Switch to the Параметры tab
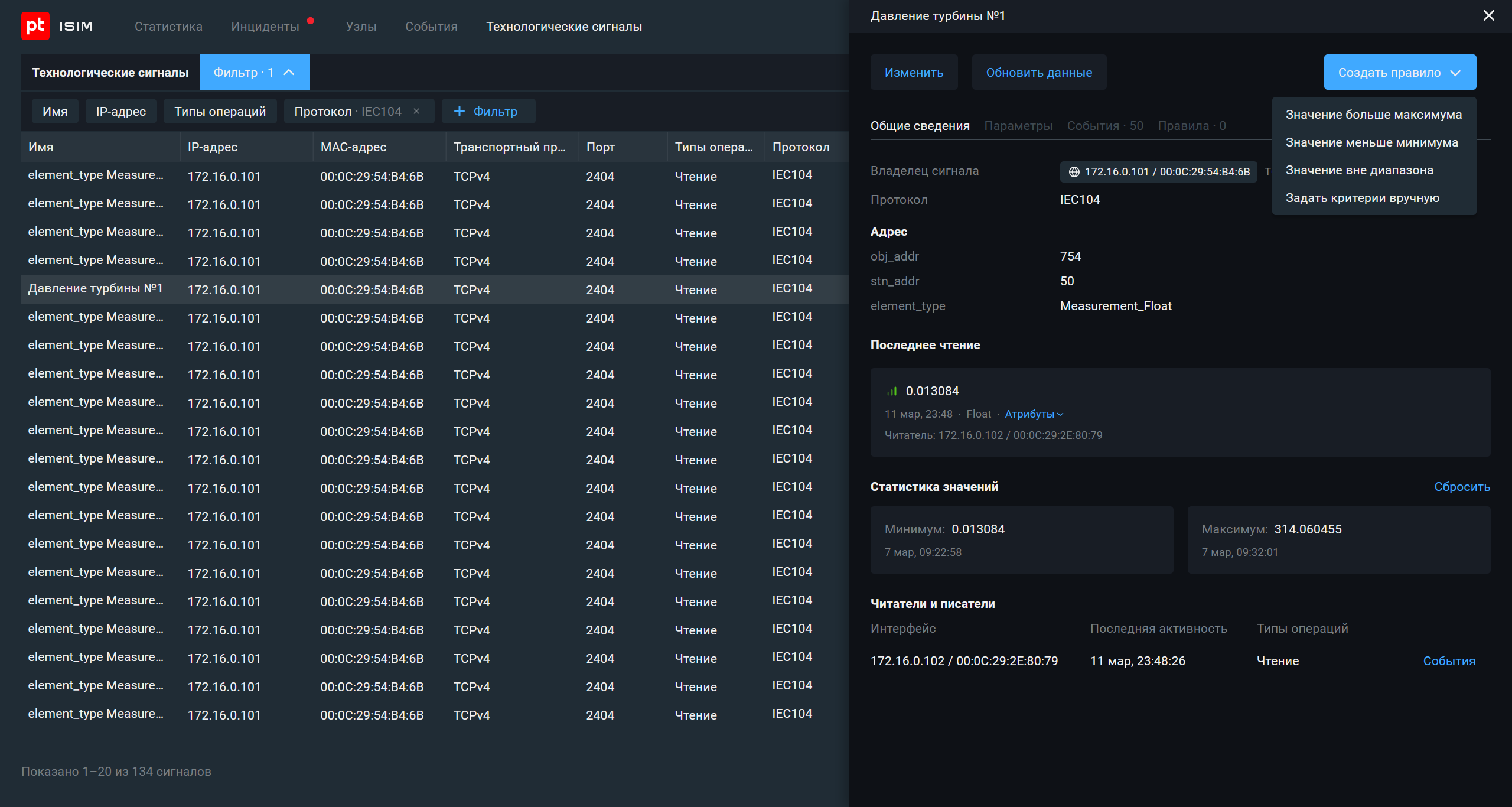Image resolution: width=1512 pixels, height=807 pixels. click(x=1018, y=126)
